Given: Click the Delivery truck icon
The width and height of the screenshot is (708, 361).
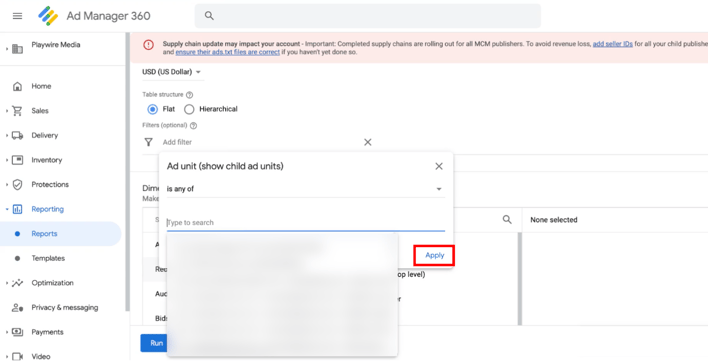Looking at the screenshot, I should click(x=17, y=135).
